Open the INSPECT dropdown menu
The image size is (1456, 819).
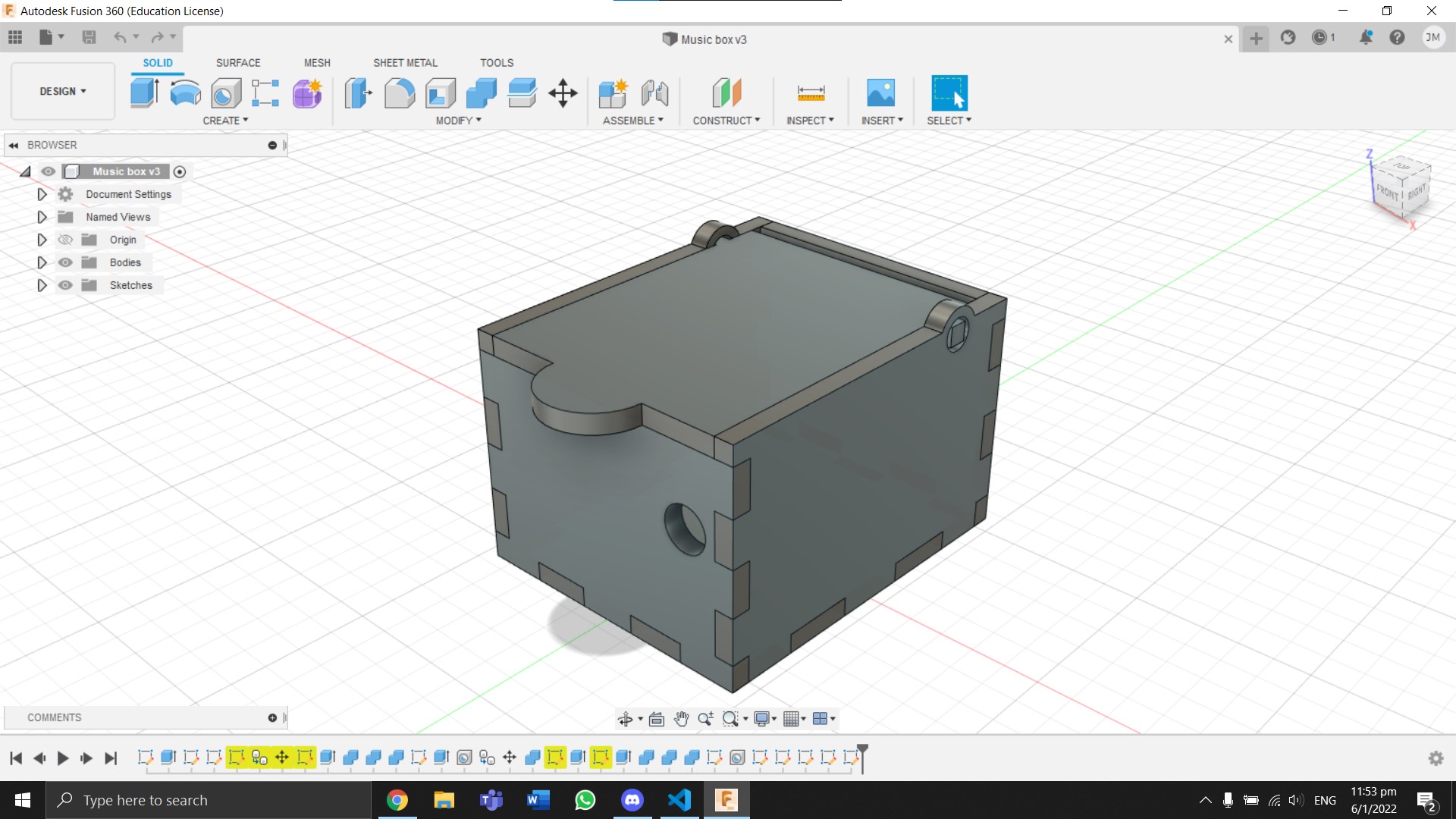pyautogui.click(x=810, y=121)
